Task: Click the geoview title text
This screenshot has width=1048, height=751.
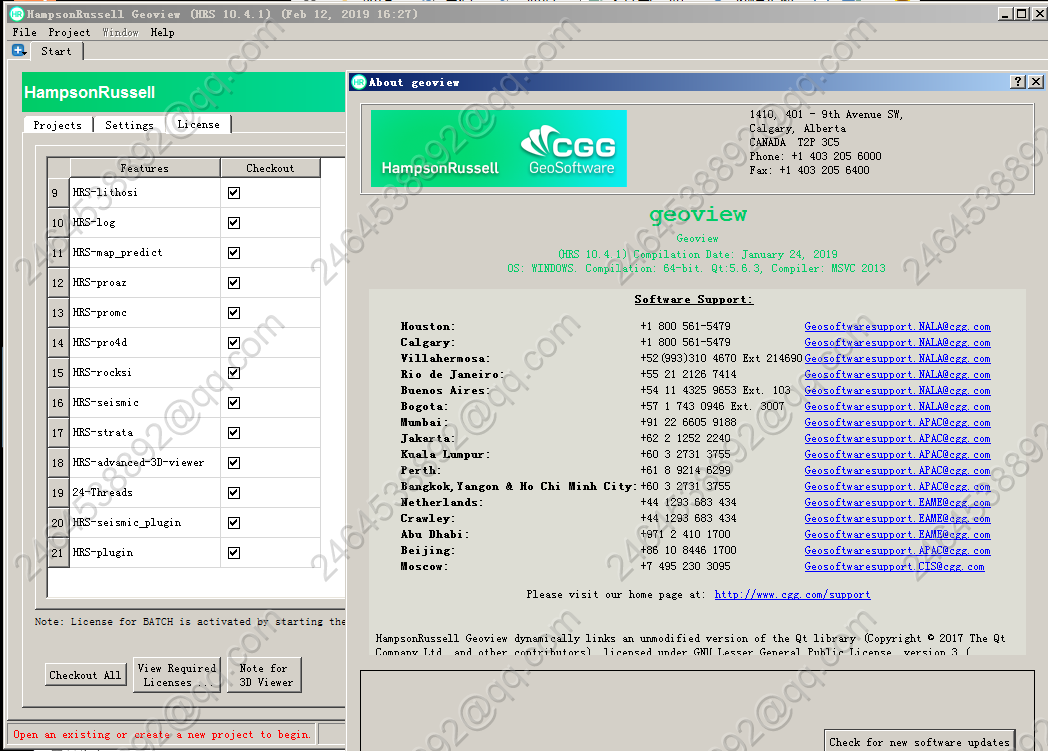Action: (698, 214)
